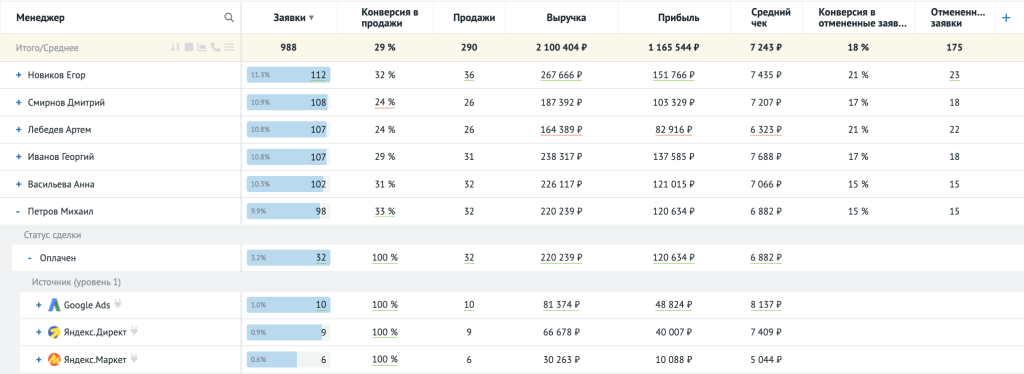Expand the Лебедев Артем row
This screenshot has width=1024, height=374.
[18, 130]
